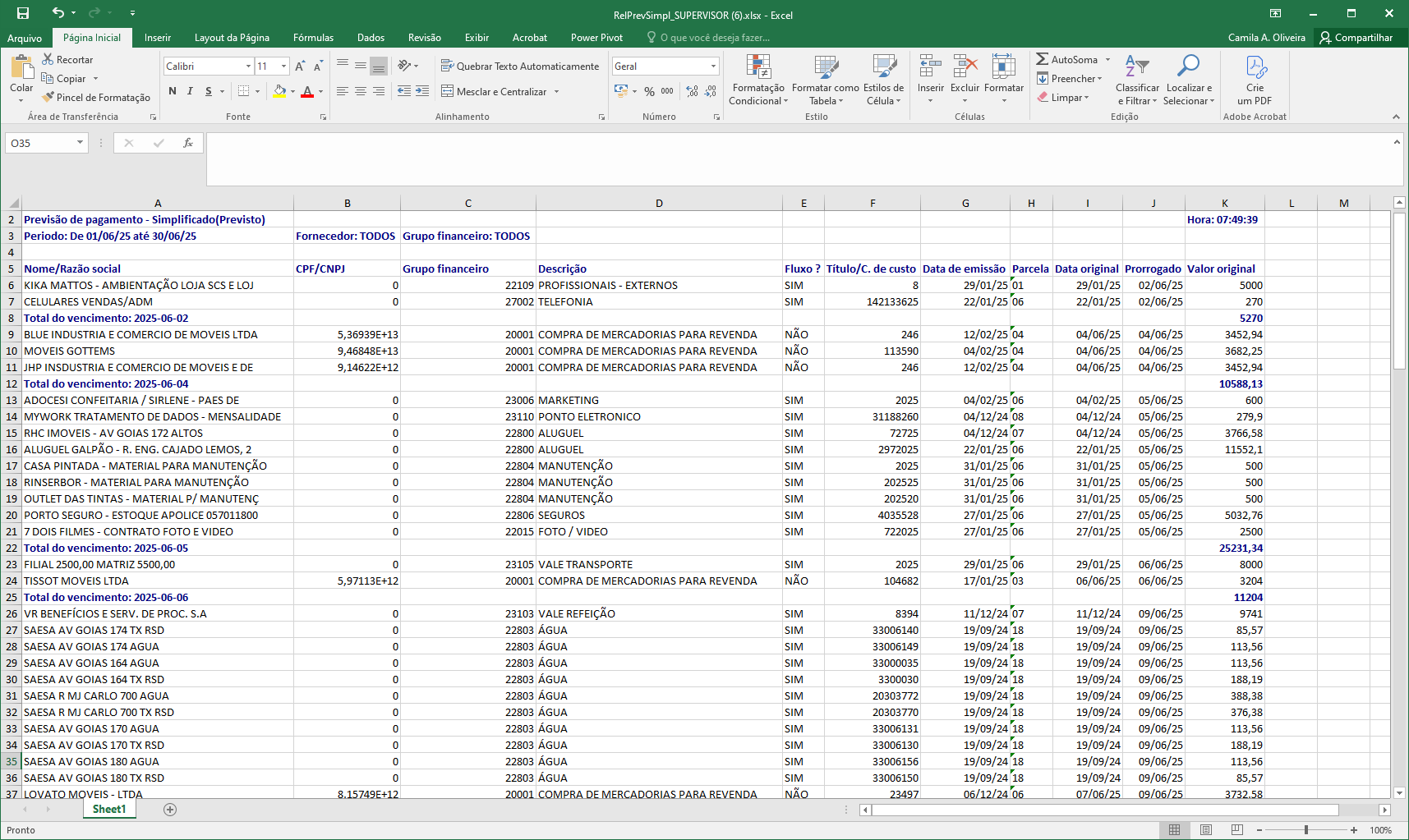Align text to bottom
The width and height of the screenshot is (1409, 840).
[379, 66]
